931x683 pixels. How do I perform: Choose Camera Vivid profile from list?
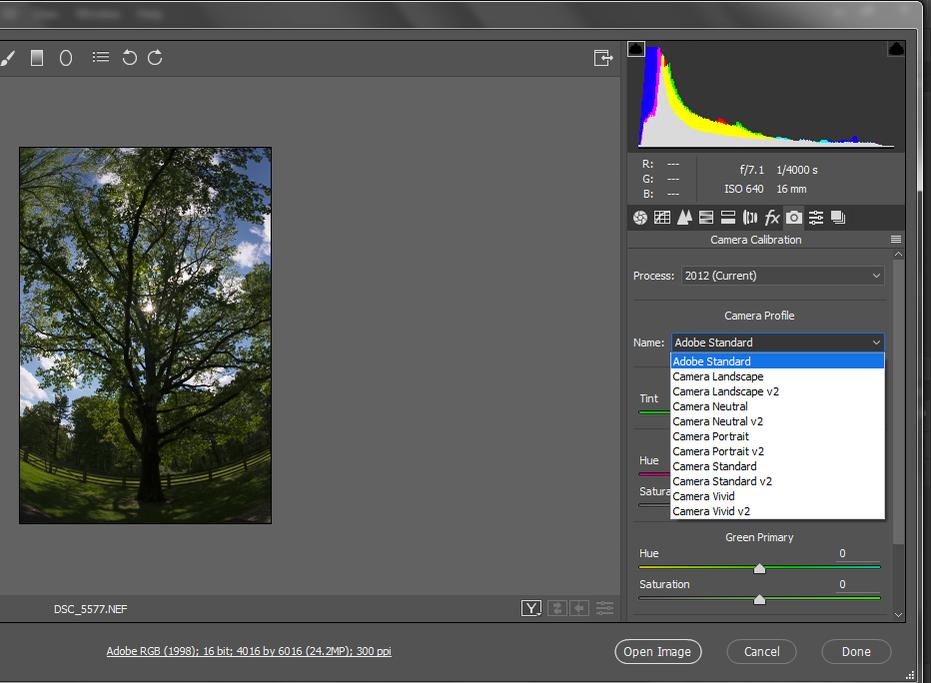click(x=703, y=496)
